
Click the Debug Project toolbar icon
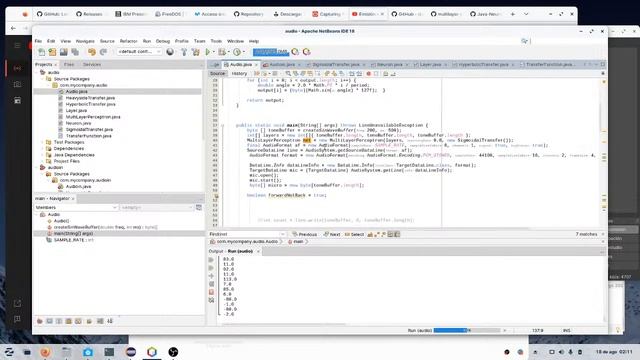[x=222, y=52]
